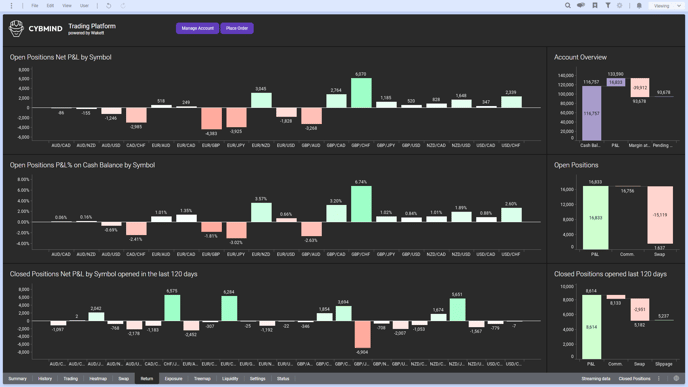Click the greyed gear icon next to filter
The width and height of the screenshot is (688, 387).
pyautogui.click(x=620, y=6)
